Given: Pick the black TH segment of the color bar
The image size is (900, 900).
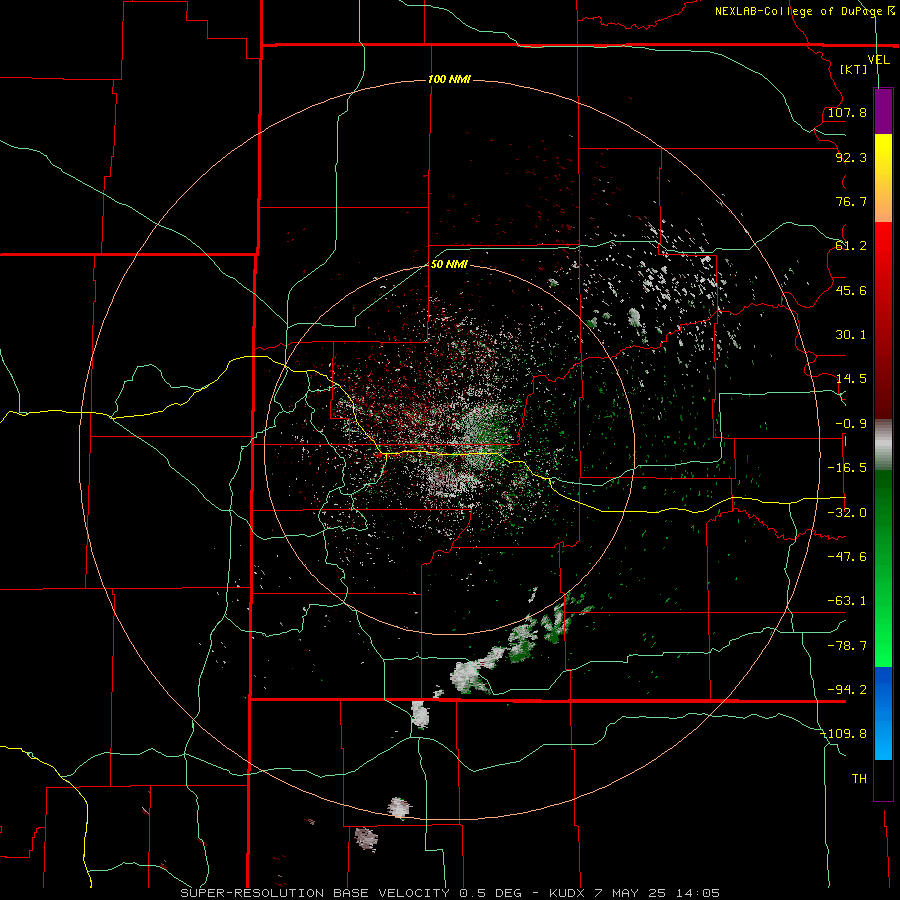Looking at the screenshot, I should click(x=883, y=779).
